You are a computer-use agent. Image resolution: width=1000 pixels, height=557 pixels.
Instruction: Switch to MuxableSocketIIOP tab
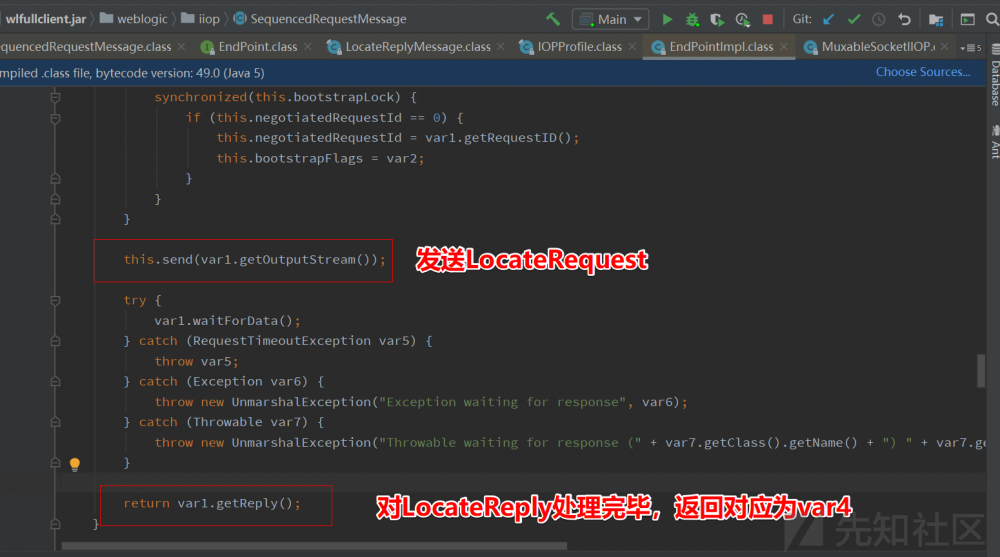[877, 47]
